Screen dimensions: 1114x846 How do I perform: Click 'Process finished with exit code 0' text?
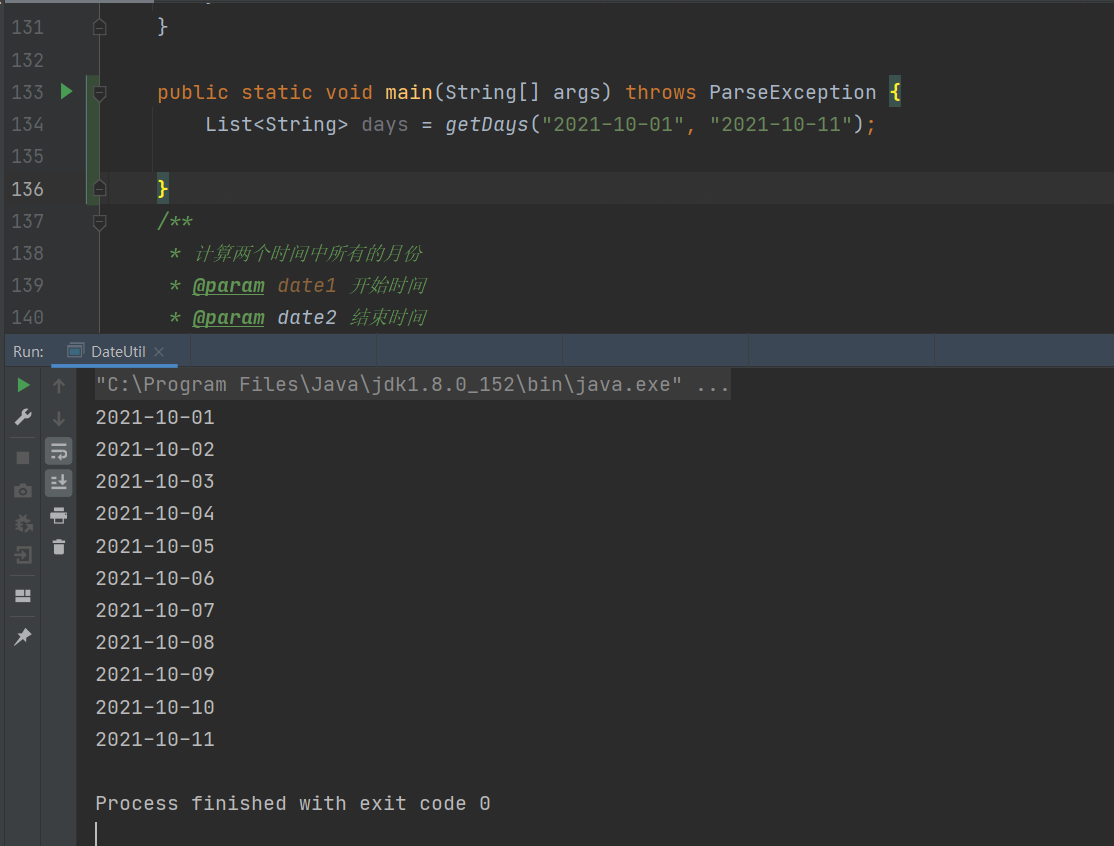293,803
